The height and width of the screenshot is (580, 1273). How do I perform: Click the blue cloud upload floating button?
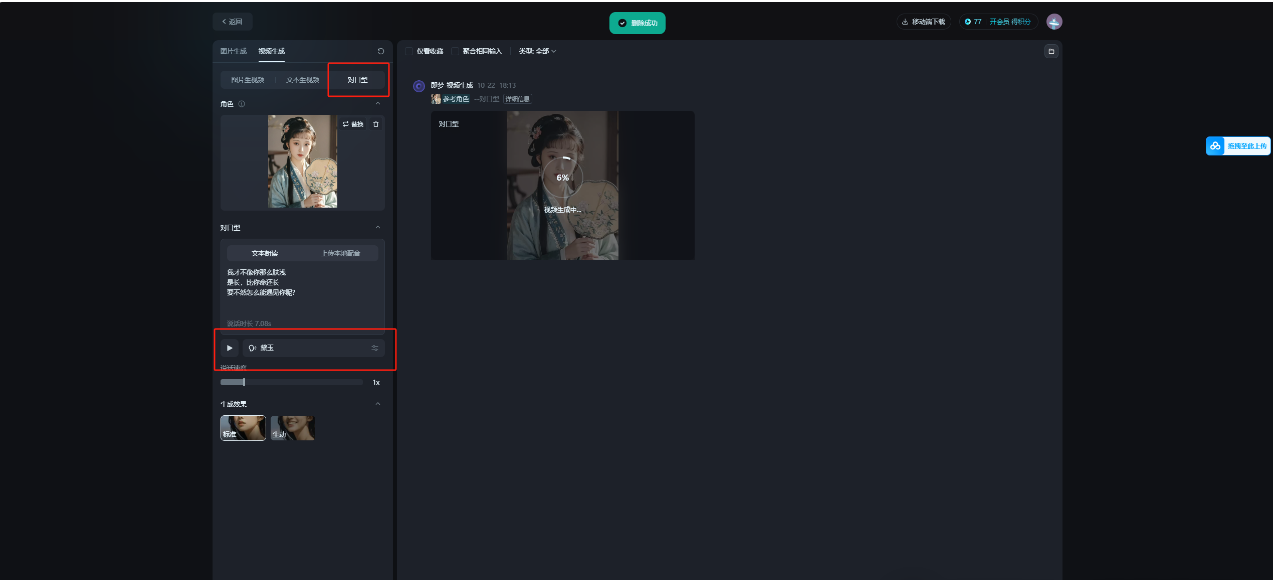tap(1237, 146)
